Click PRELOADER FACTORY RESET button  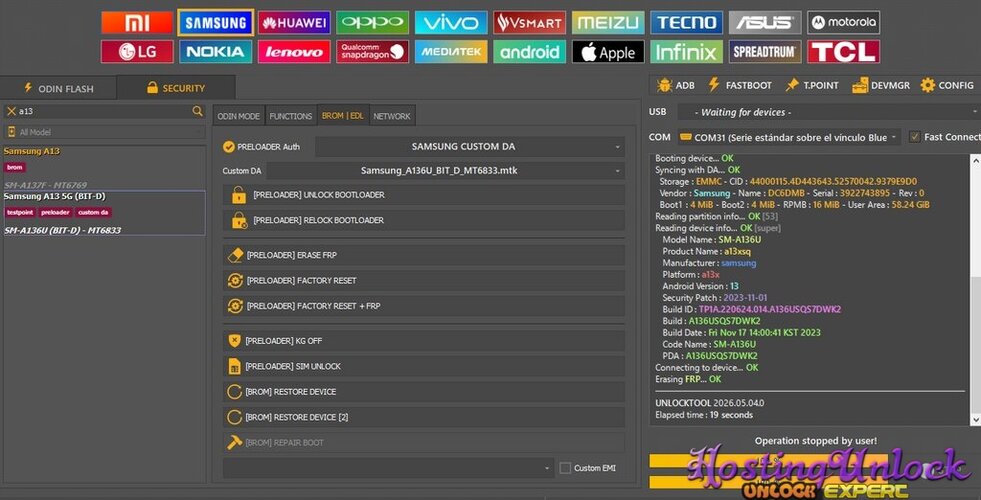[424, 280]
